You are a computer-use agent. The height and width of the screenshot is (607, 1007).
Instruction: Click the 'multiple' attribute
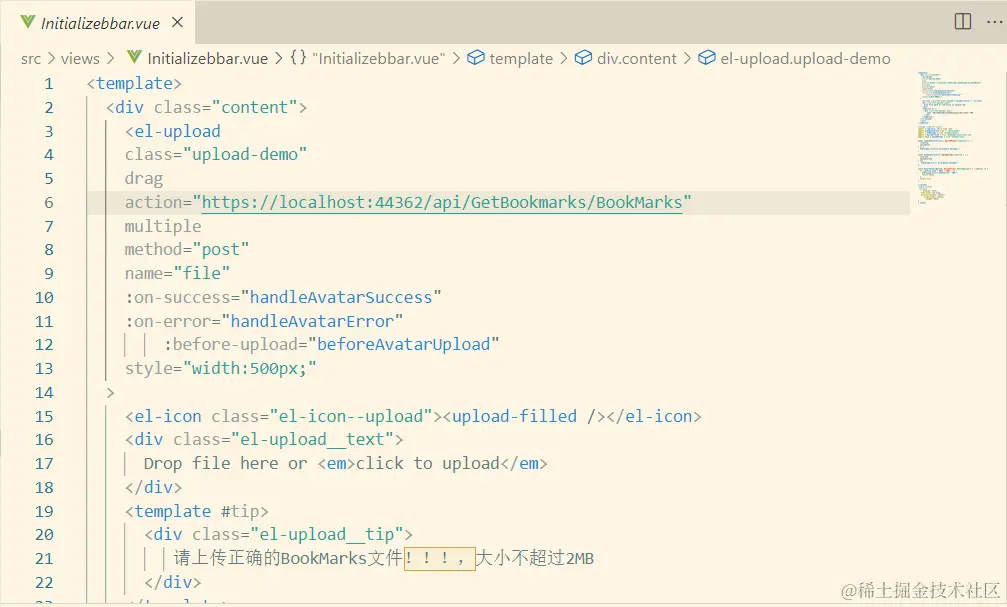point(163,226)
